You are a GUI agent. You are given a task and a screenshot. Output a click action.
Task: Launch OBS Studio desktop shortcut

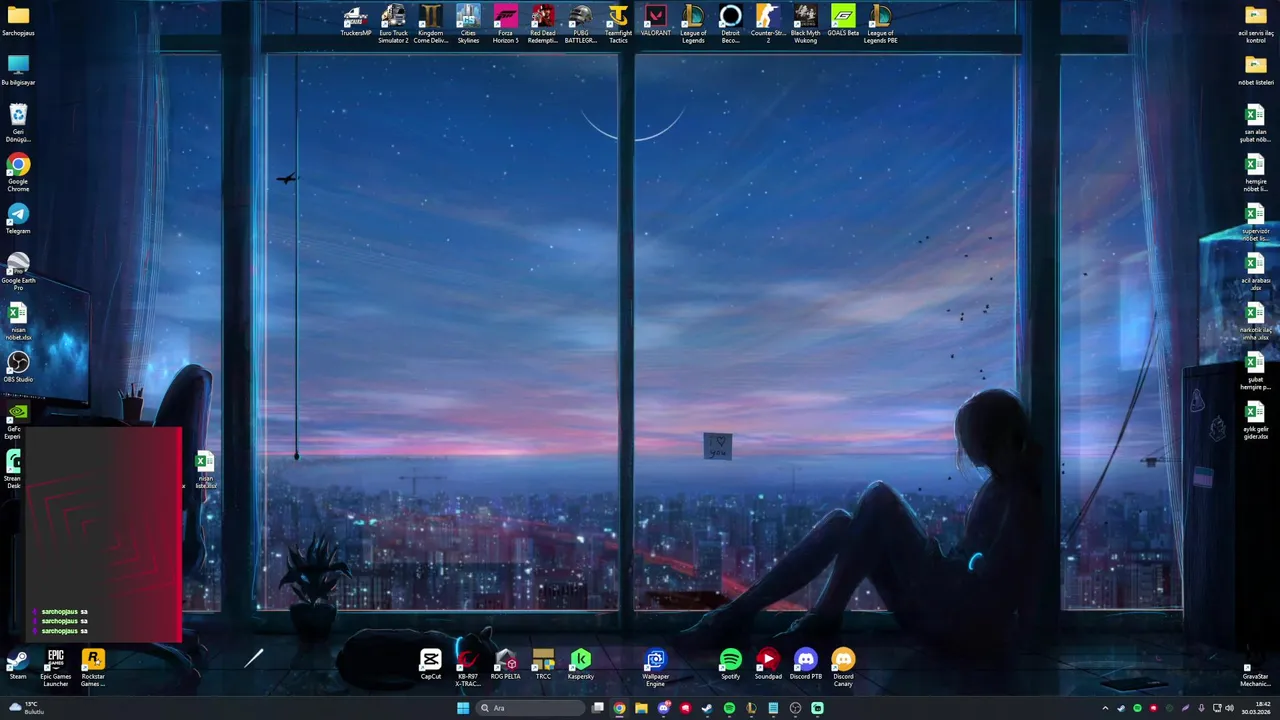tap(18, 367)
